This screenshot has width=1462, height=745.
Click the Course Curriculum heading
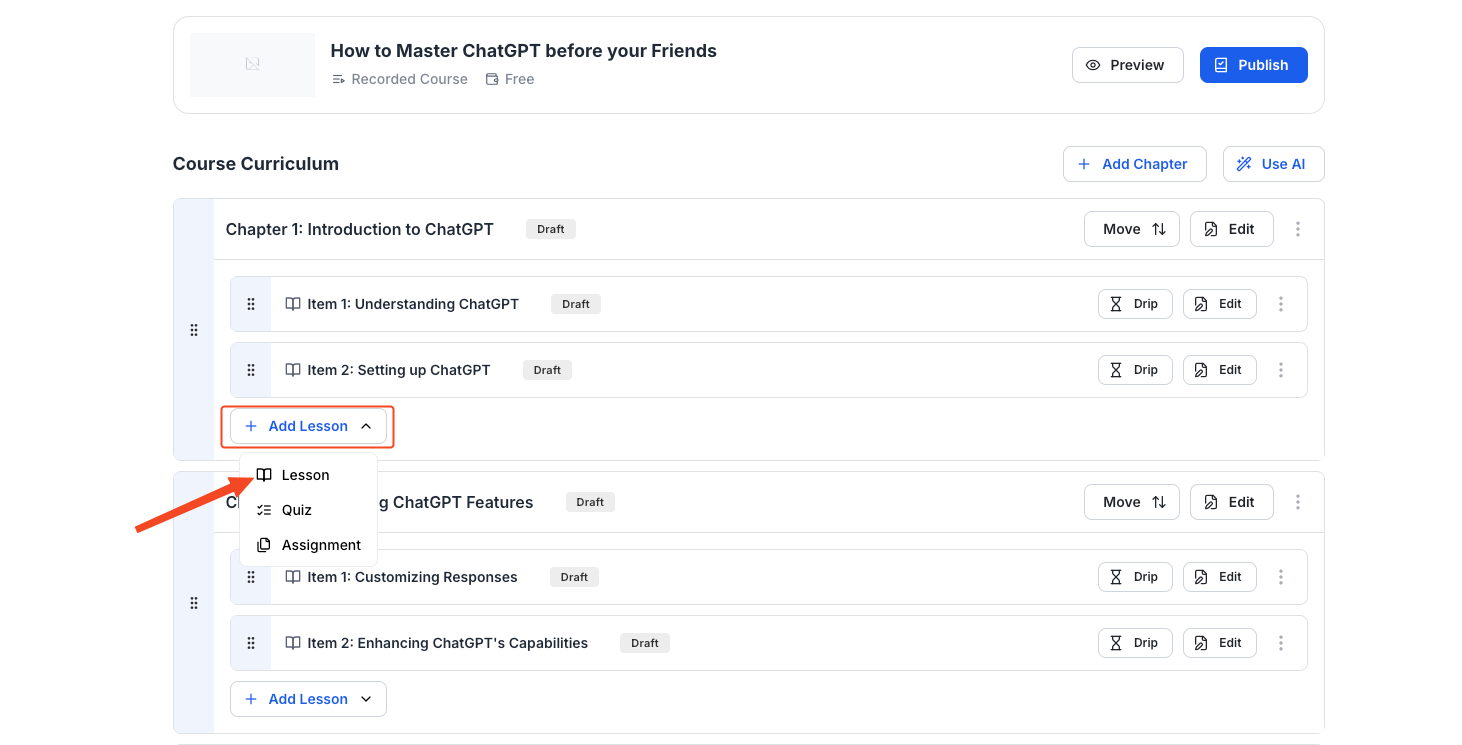point(256,164)
